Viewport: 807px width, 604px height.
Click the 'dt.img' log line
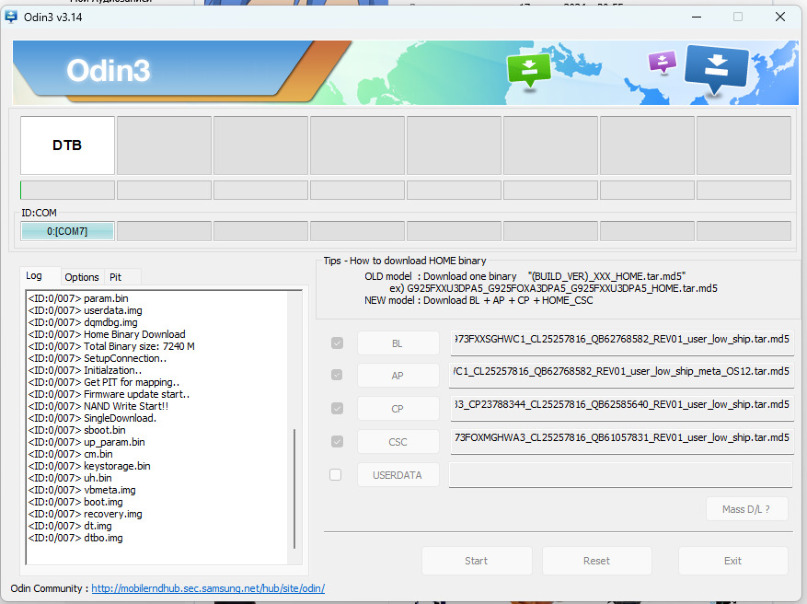pyautogui.click(x=69, y=526)
